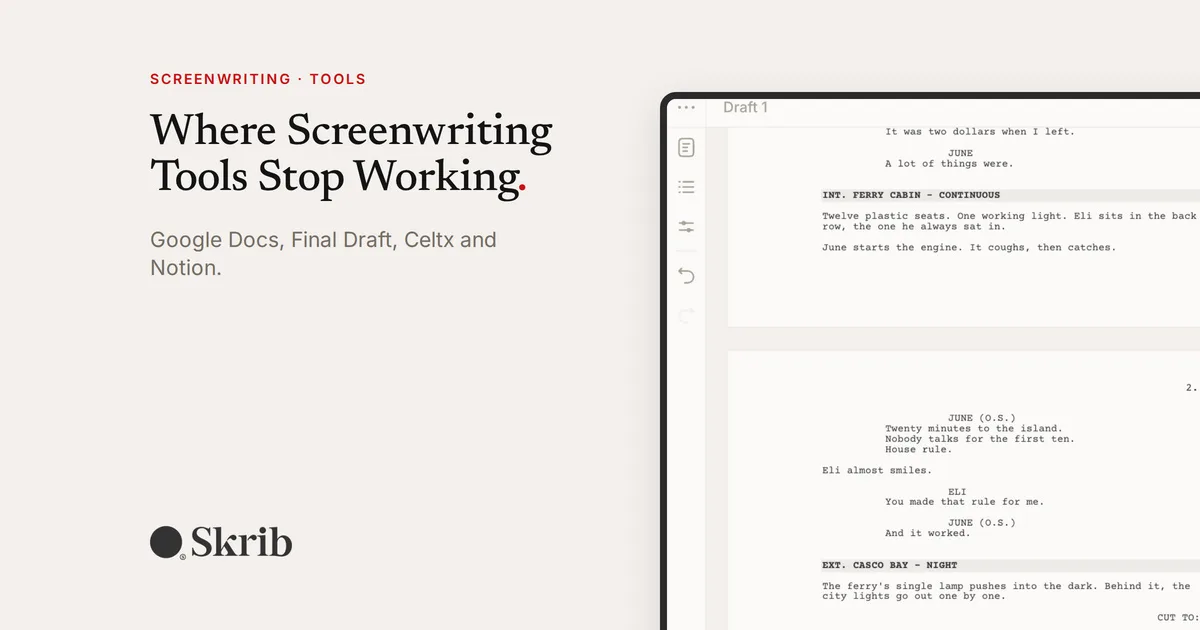Click 'Twelve plastic seats' action paragraph
The height and width of the screenshot is (630, 1200).
point(1010,221)
